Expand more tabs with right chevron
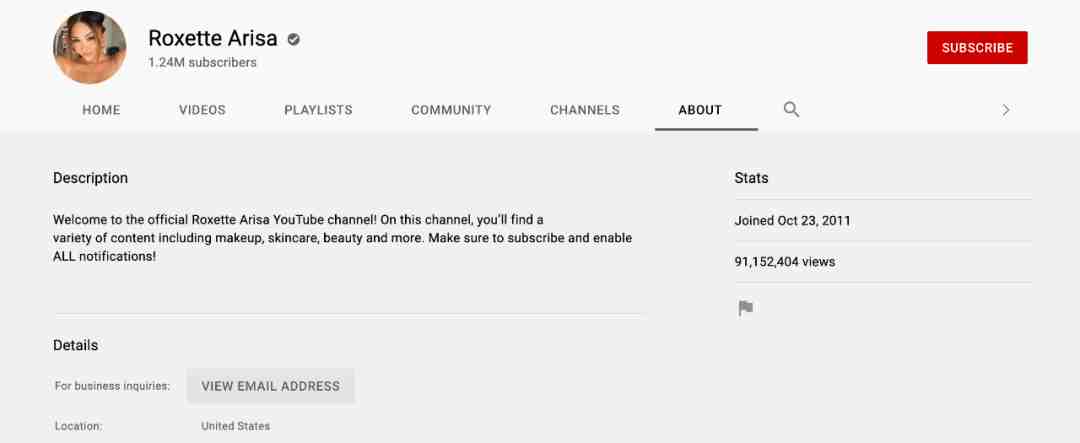 point(1006,110)
